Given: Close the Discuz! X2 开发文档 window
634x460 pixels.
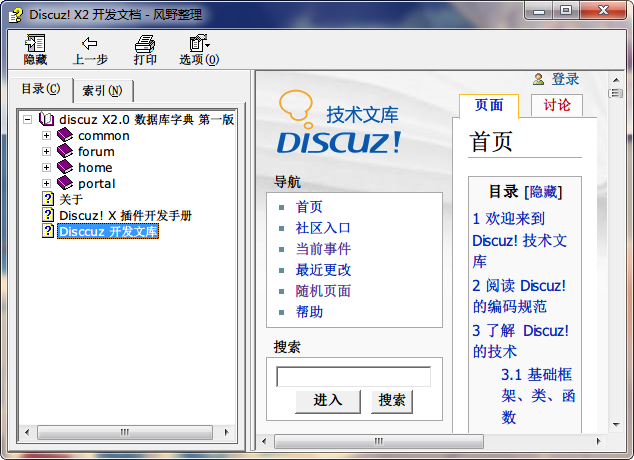Looking at the screenshot, I should (603, 11).
